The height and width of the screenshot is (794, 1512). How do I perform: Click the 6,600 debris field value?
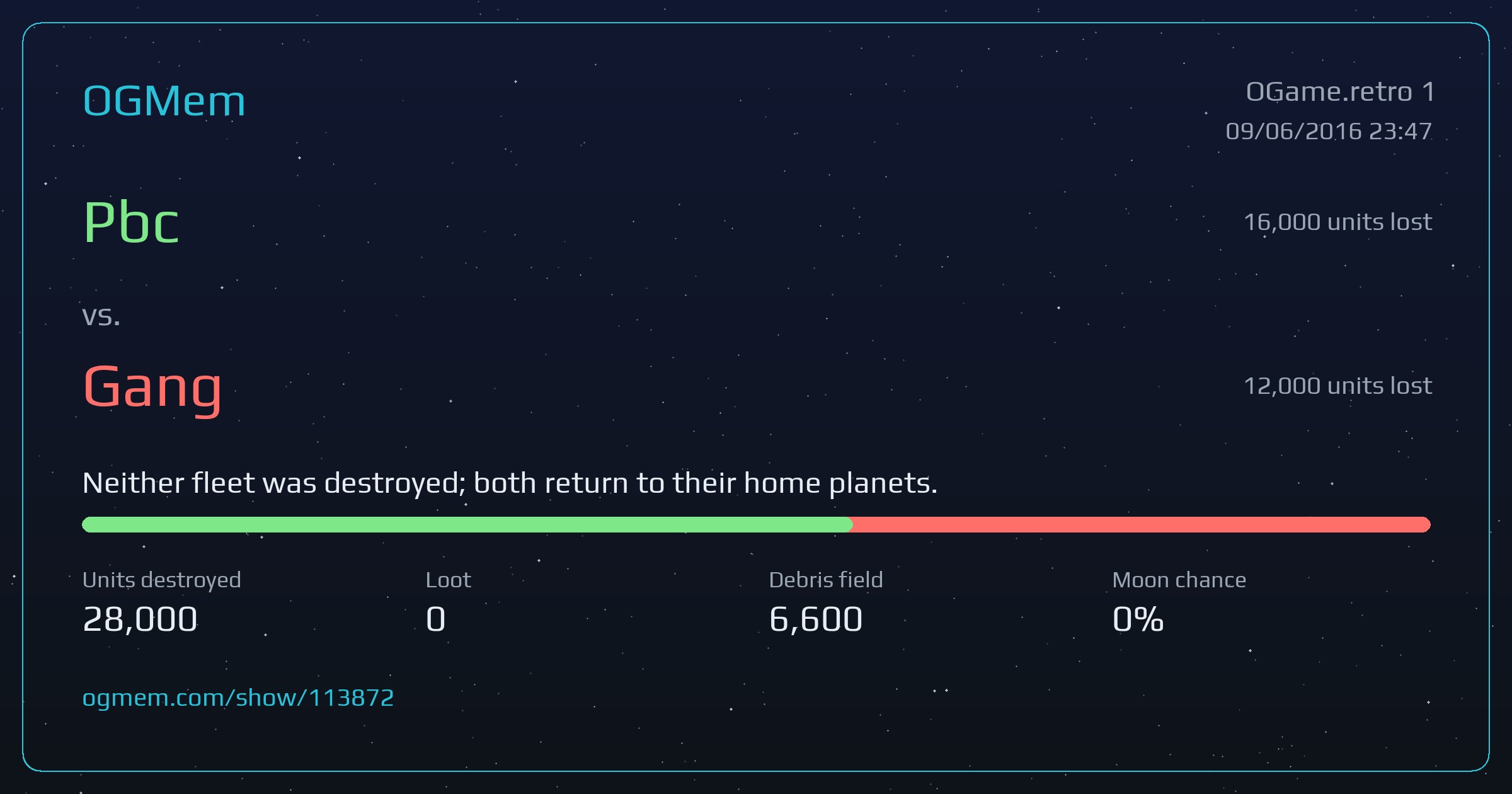coord(815,619)
